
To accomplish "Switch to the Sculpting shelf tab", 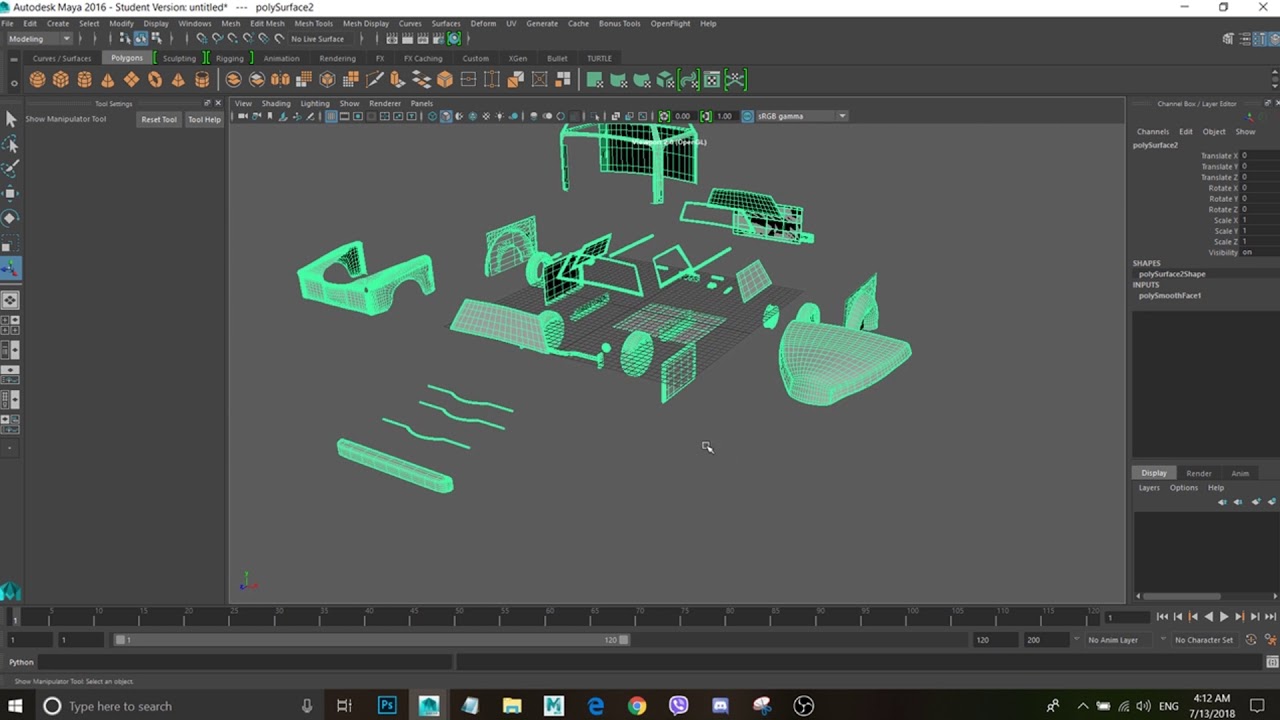I will click(x=179, y=58).
